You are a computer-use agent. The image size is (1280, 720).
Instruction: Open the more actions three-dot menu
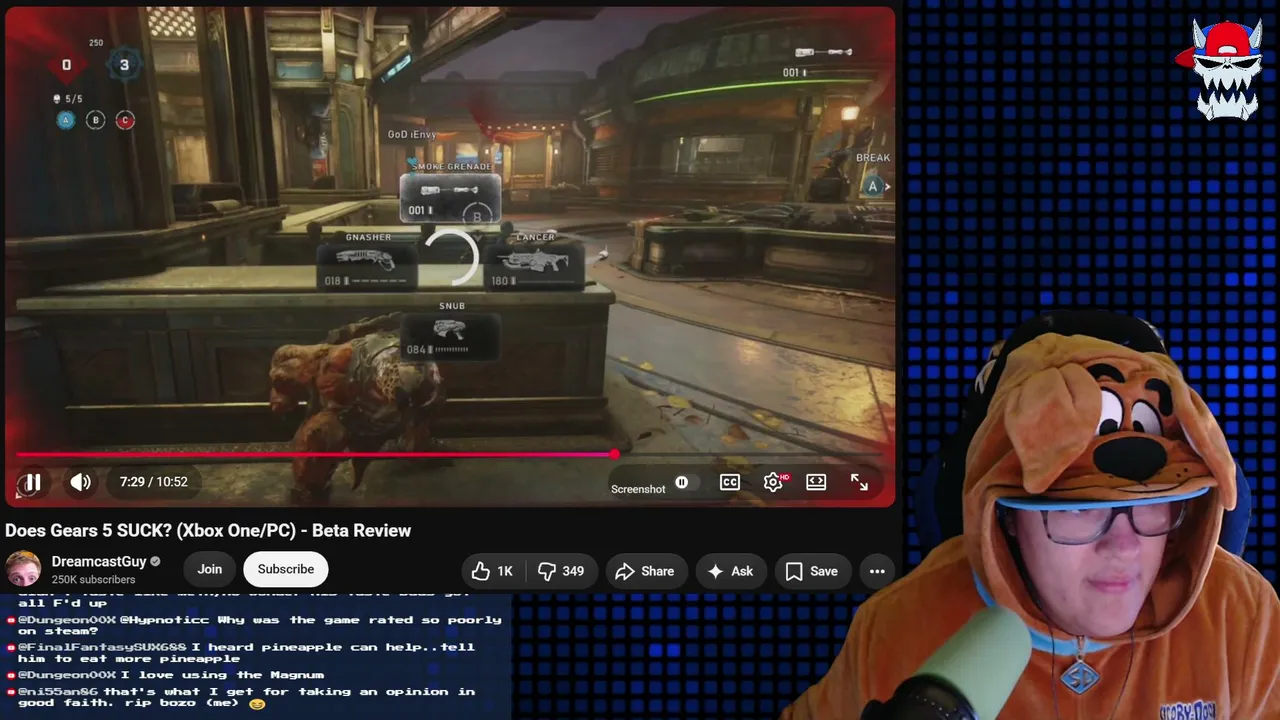[x=877, y=571]
